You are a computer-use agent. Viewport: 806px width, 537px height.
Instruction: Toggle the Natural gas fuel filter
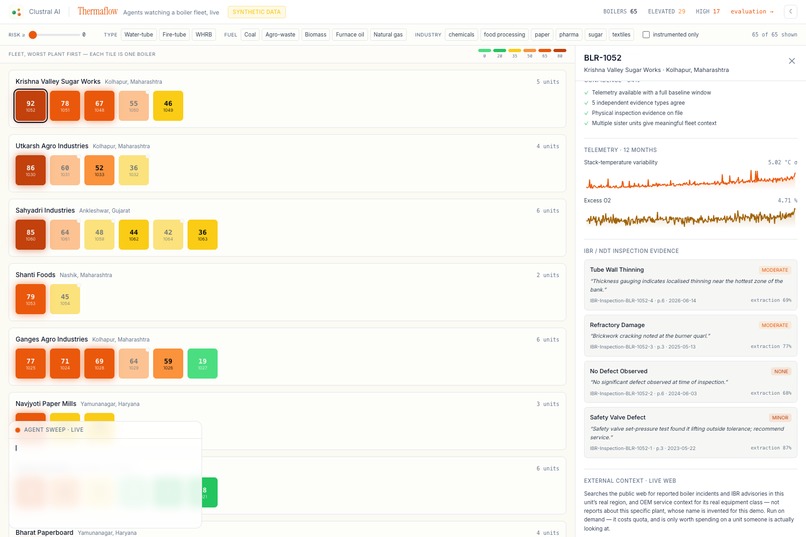[388, 35]
